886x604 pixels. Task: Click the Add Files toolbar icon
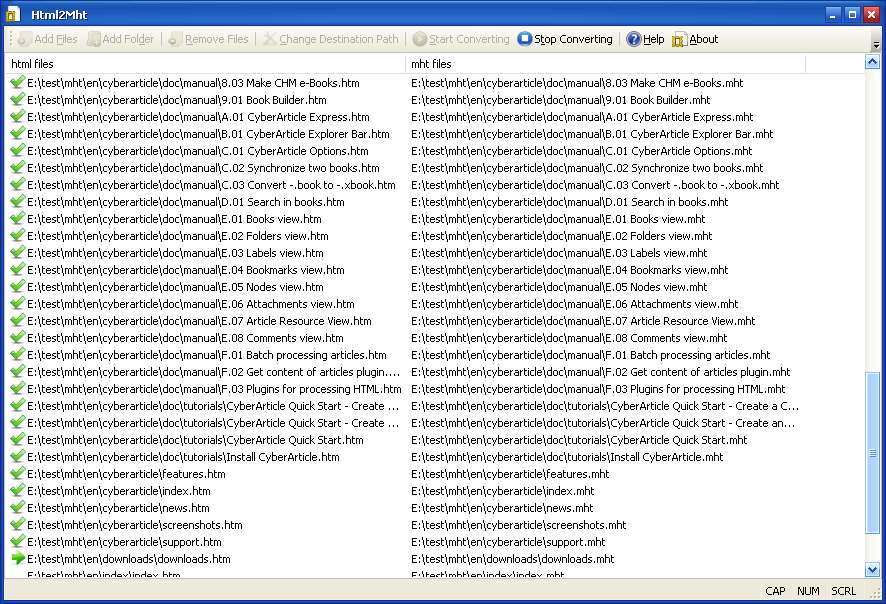25,39
